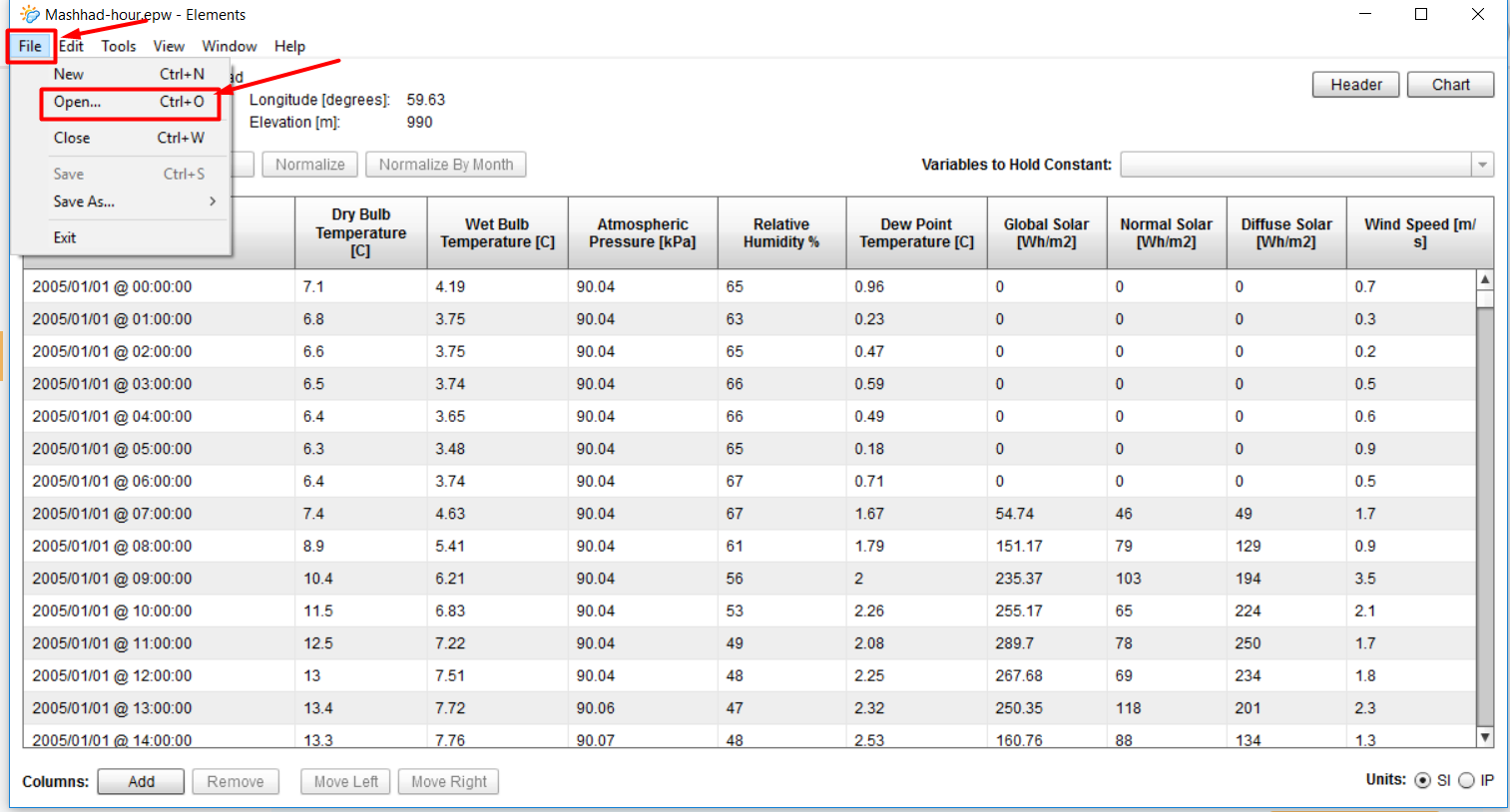The width and height of the screenshot is (1510, 812).
Task: Select the 2005/01/01 @ 07:00:00 row timestamp
Action: pos(112,514)
